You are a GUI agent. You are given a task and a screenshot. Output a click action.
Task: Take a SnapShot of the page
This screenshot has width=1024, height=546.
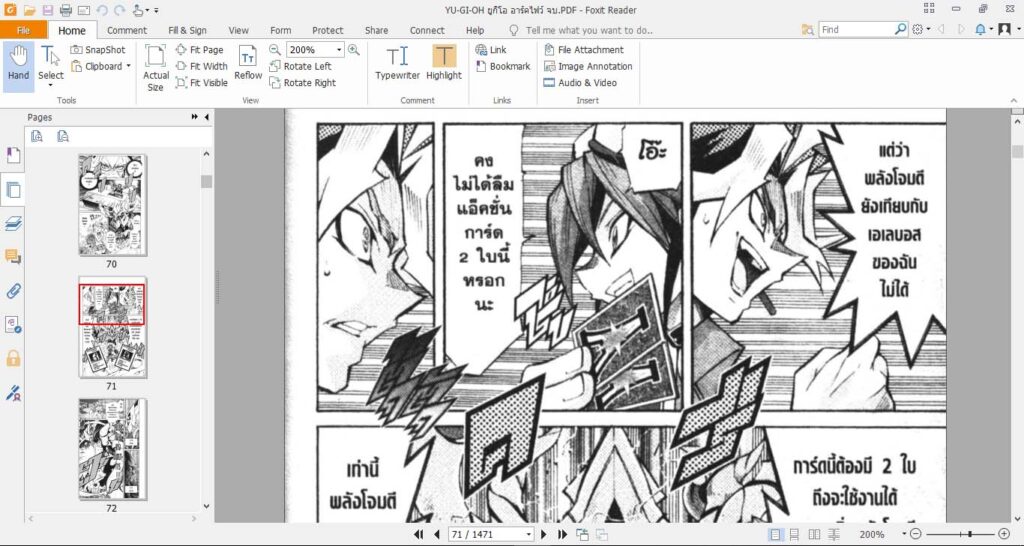98,50
